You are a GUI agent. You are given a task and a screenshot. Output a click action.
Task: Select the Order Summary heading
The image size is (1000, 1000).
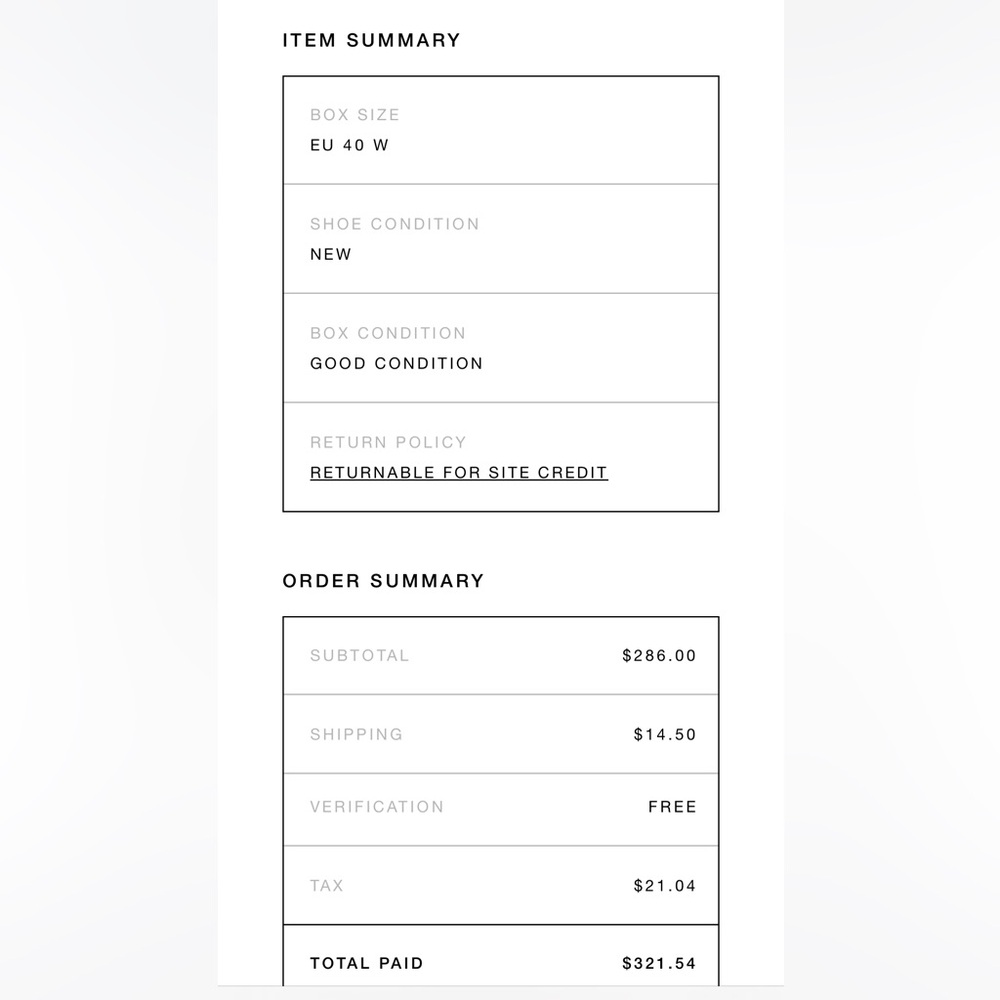tap(383, 581)
